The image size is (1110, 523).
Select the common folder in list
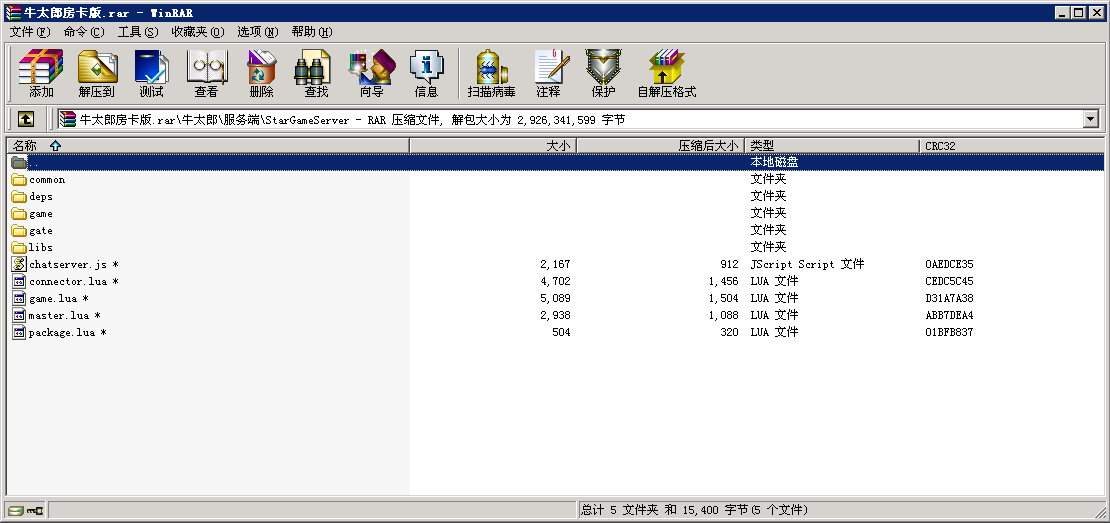pyautogui.click(x=47, y=180)
